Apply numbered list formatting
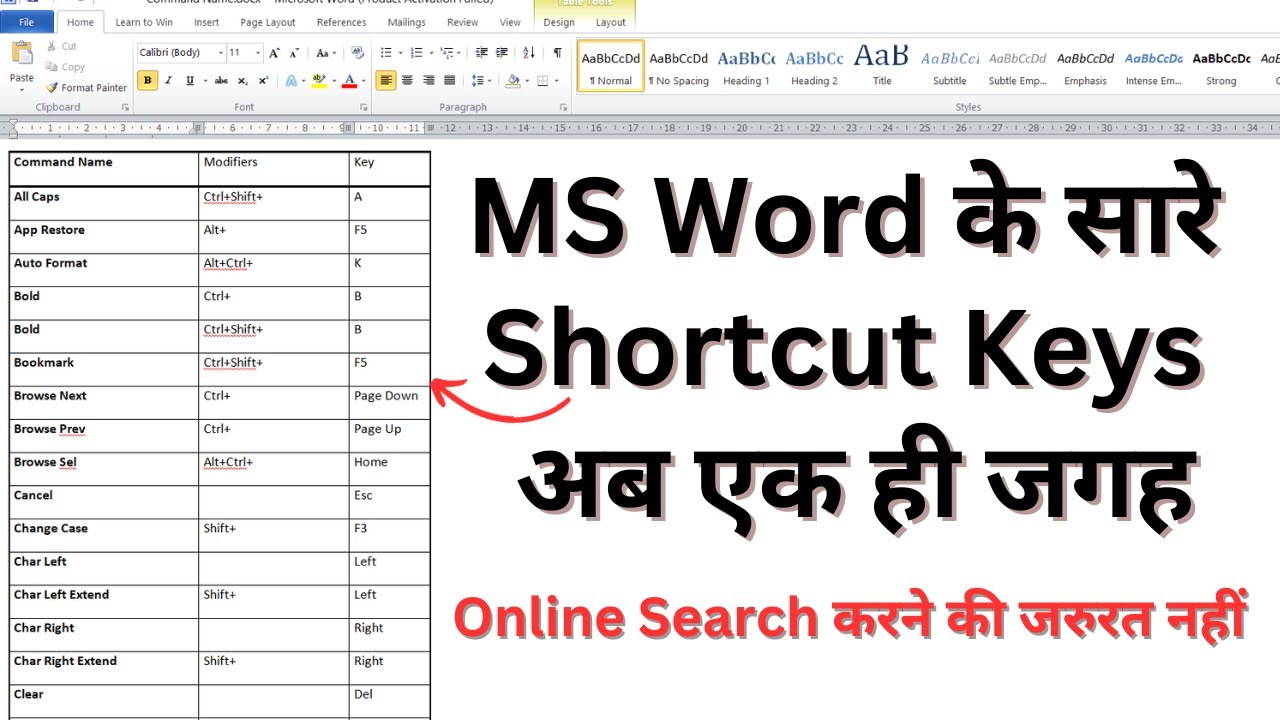The width and height of the screenshot is (1280, 720). [416, 53]
